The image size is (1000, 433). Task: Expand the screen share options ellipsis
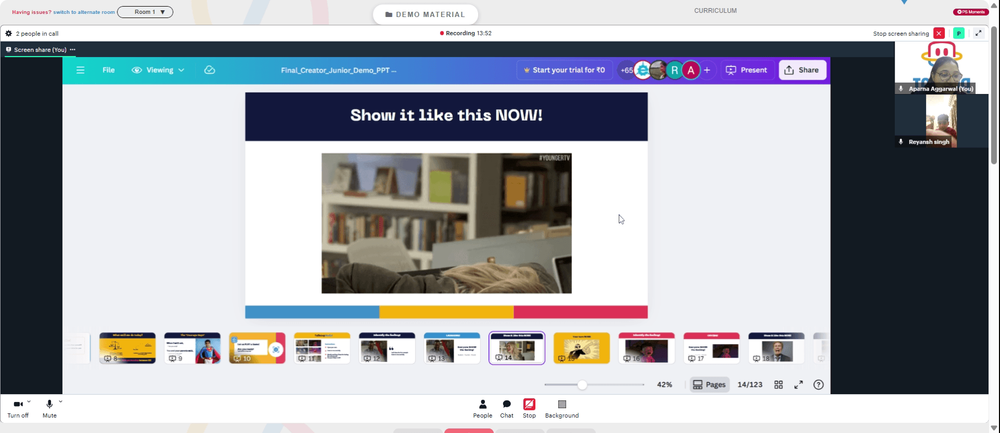click(x=73, y=50)
